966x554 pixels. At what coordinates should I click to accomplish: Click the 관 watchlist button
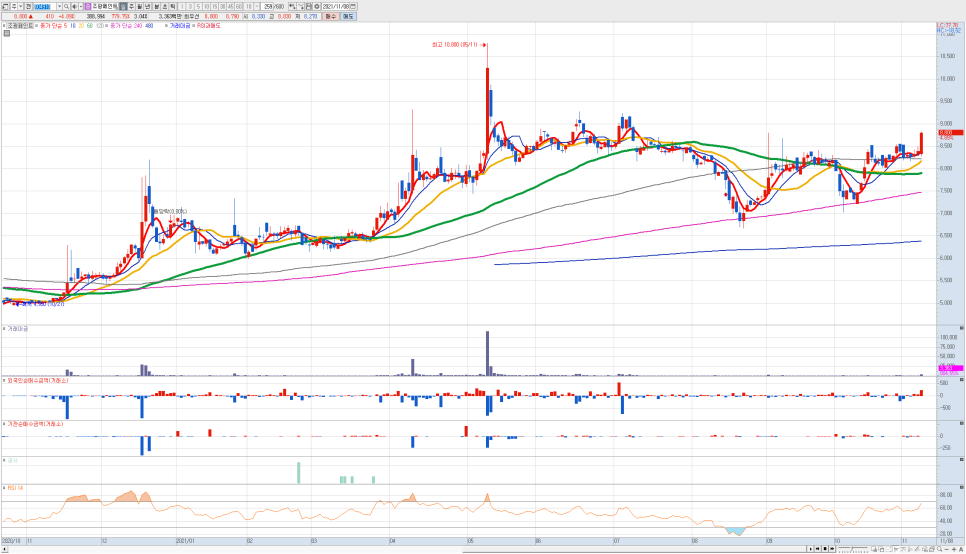(28, 6)
